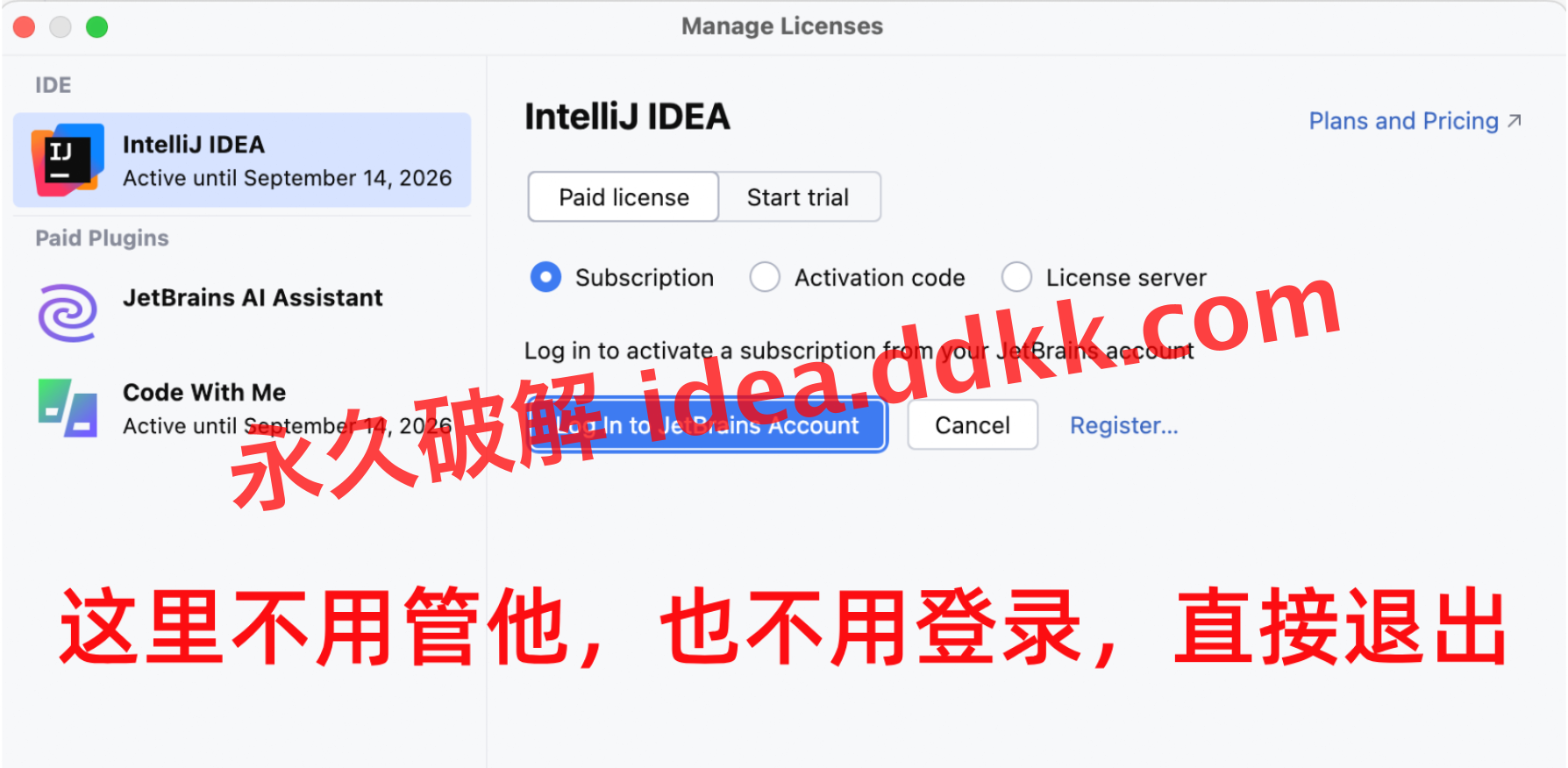Click the gray minimize window button
1568x768 pixels.
coord(61,27)
